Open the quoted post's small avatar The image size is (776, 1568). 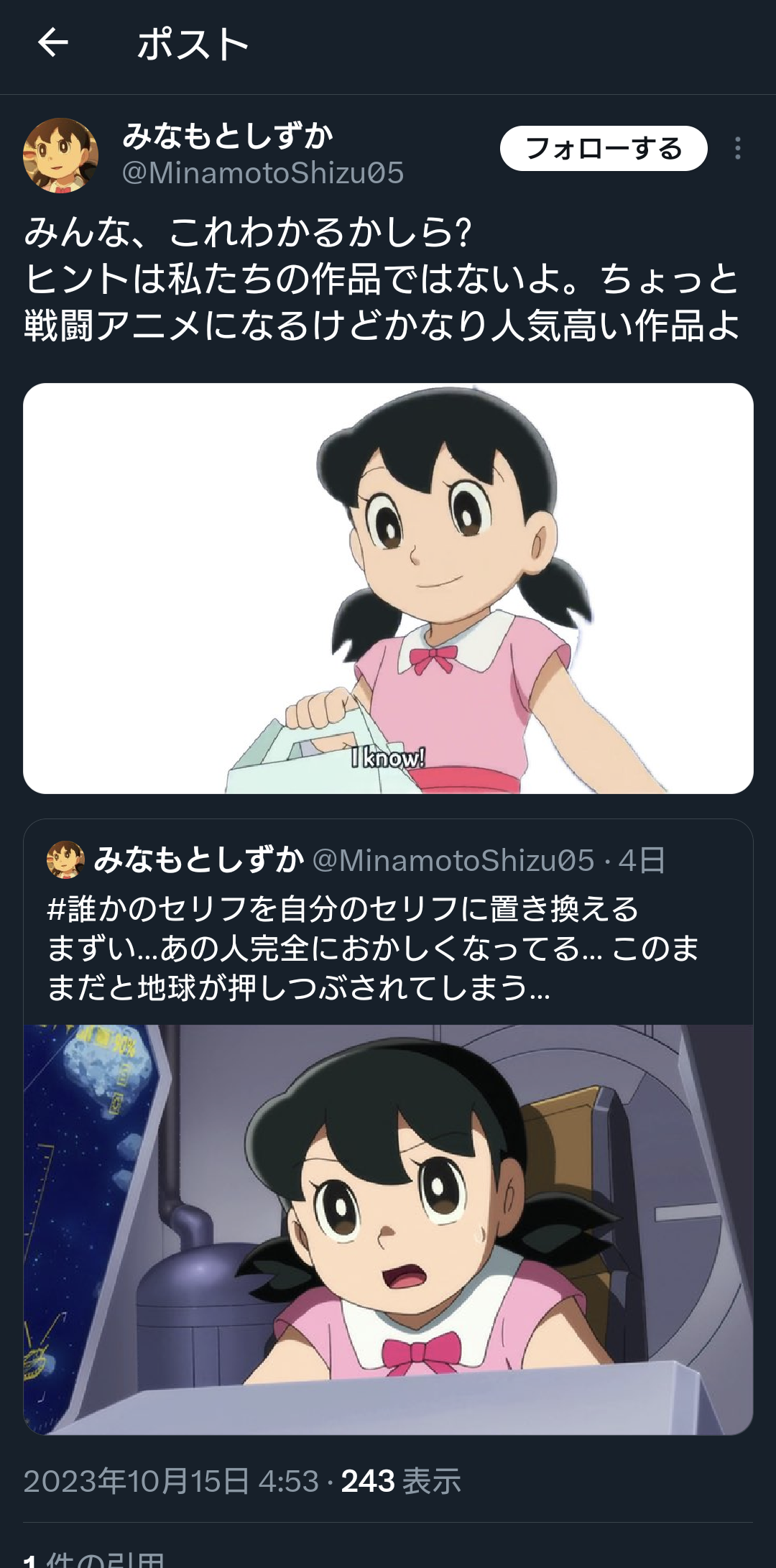coord(65,860)
